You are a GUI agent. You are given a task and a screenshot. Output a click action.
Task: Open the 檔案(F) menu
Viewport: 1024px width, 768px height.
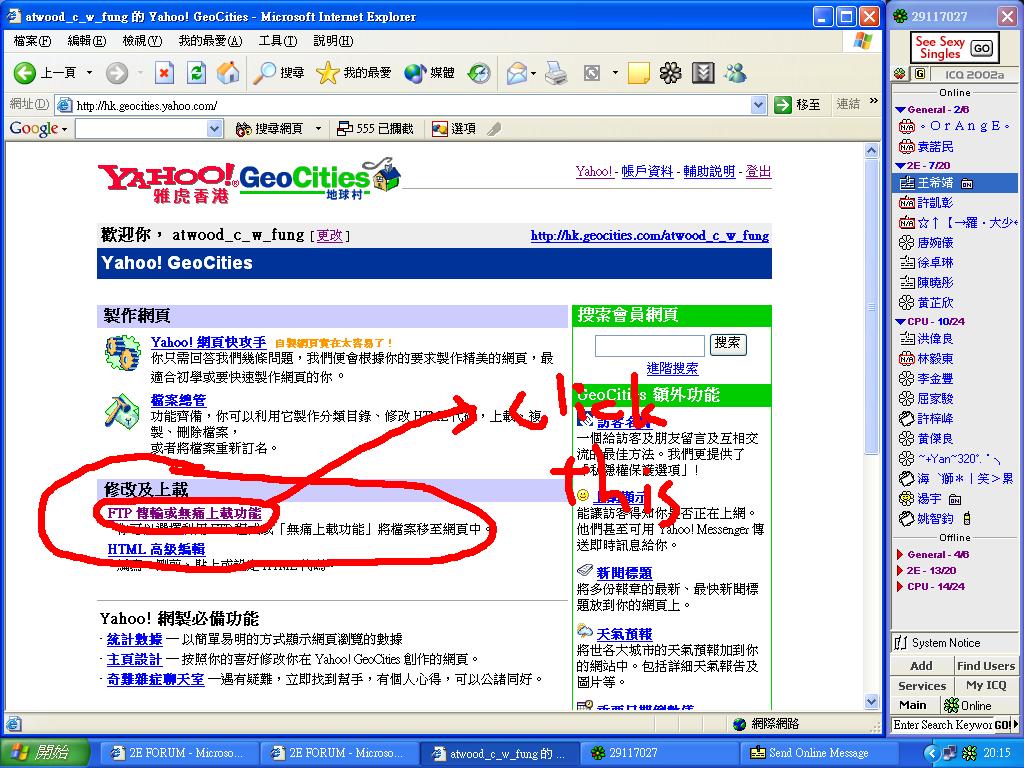click(x=32, y=41)
